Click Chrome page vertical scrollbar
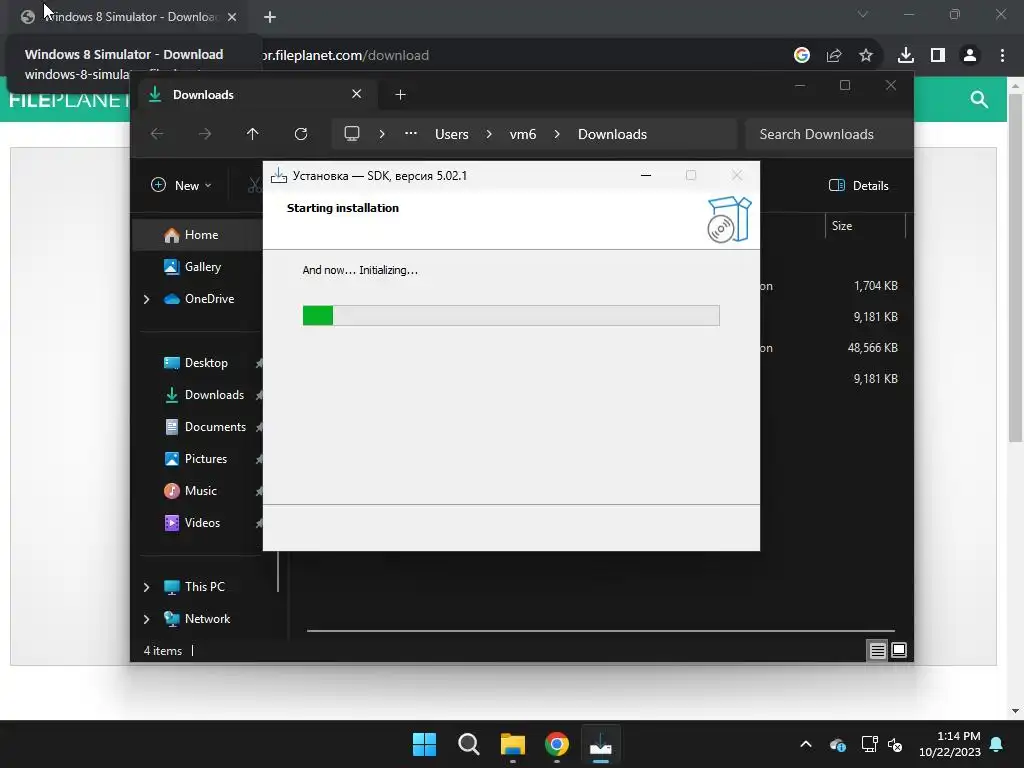The height and width of the screenshot is (768, 1024). (x=1015, y=268)
